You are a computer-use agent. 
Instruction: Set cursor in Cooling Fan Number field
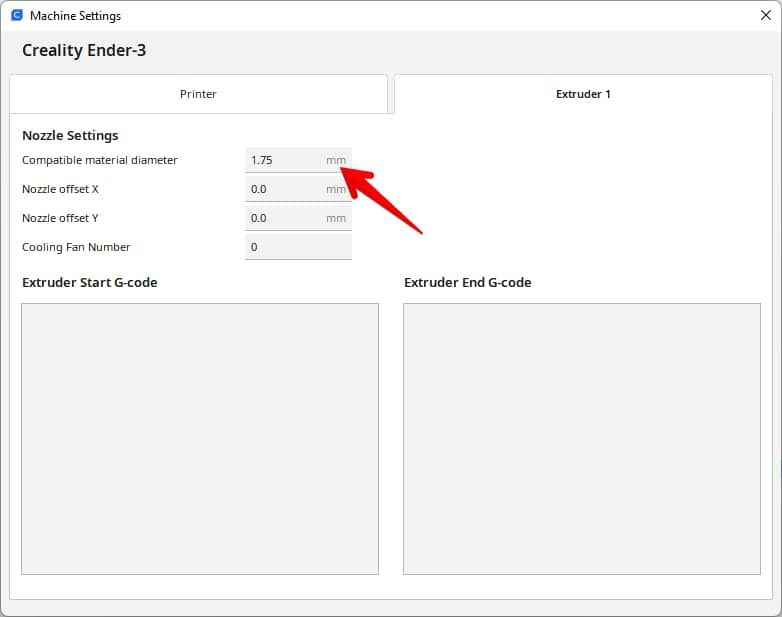297,247
